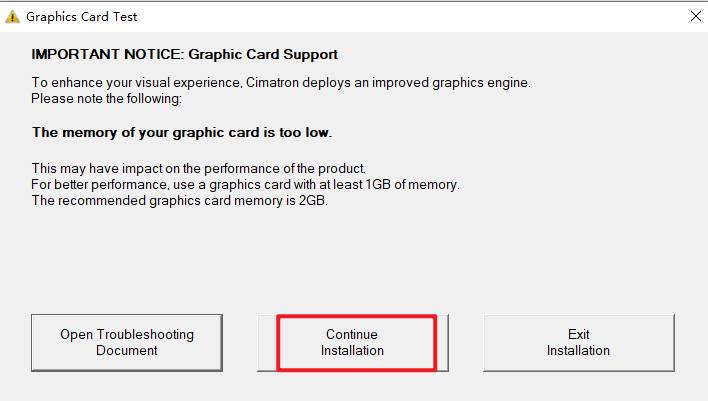
Task: Click the "Graphics Card Test" window title
Action: (82, 17)
